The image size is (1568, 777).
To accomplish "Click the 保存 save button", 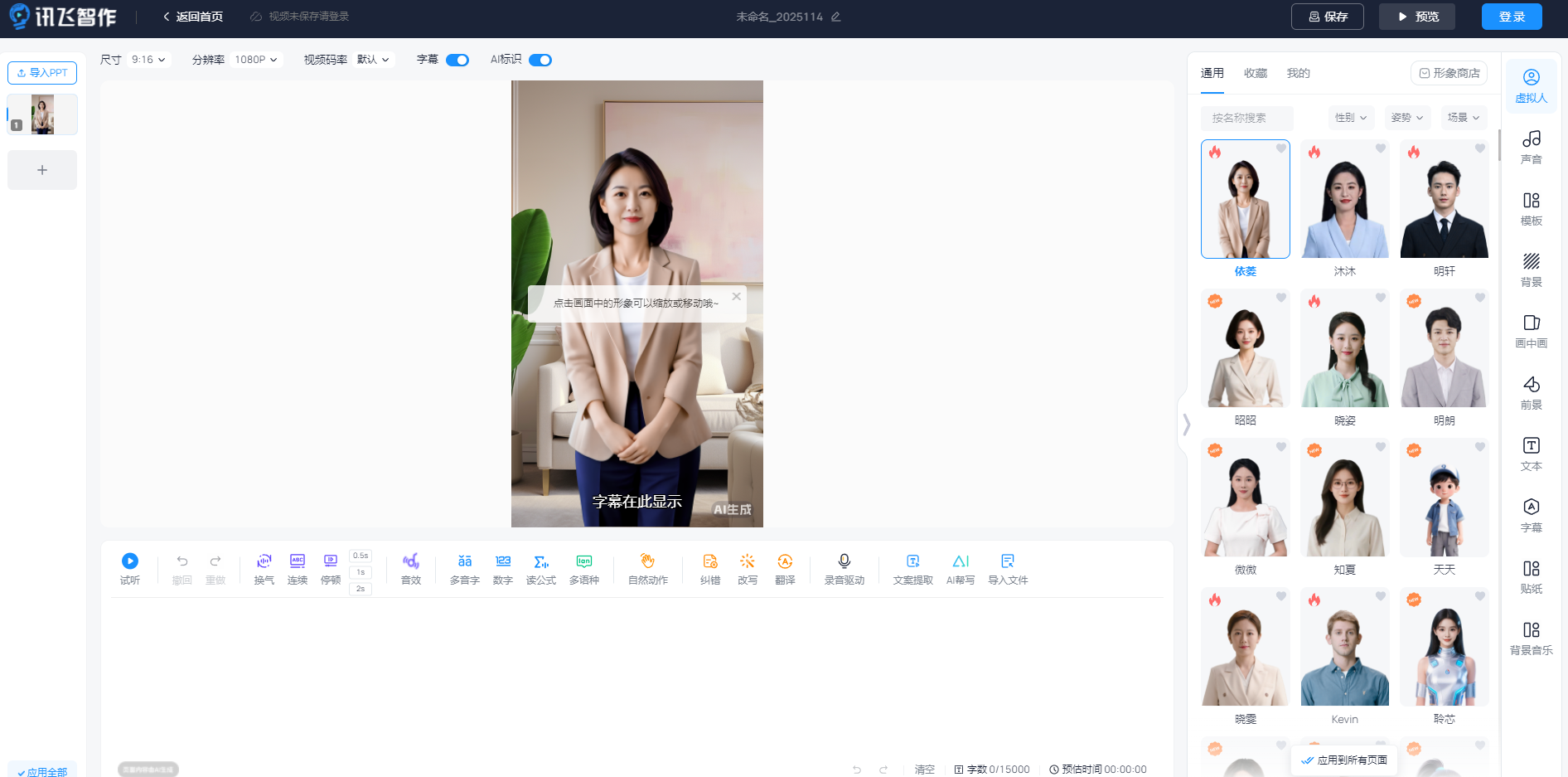I will [x=1327, y=17].
